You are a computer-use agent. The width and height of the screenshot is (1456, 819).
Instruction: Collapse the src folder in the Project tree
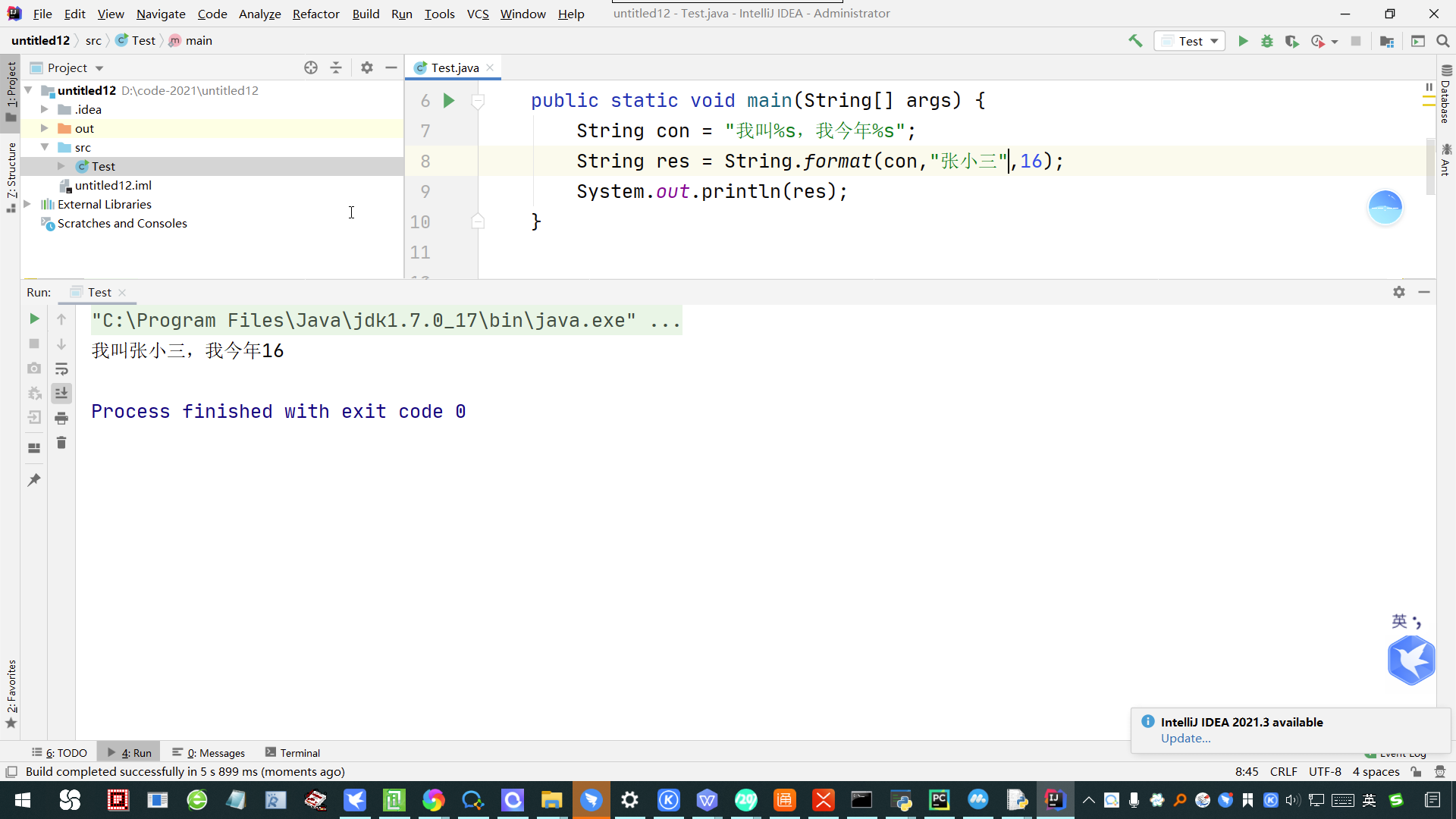tap(45, 147)
